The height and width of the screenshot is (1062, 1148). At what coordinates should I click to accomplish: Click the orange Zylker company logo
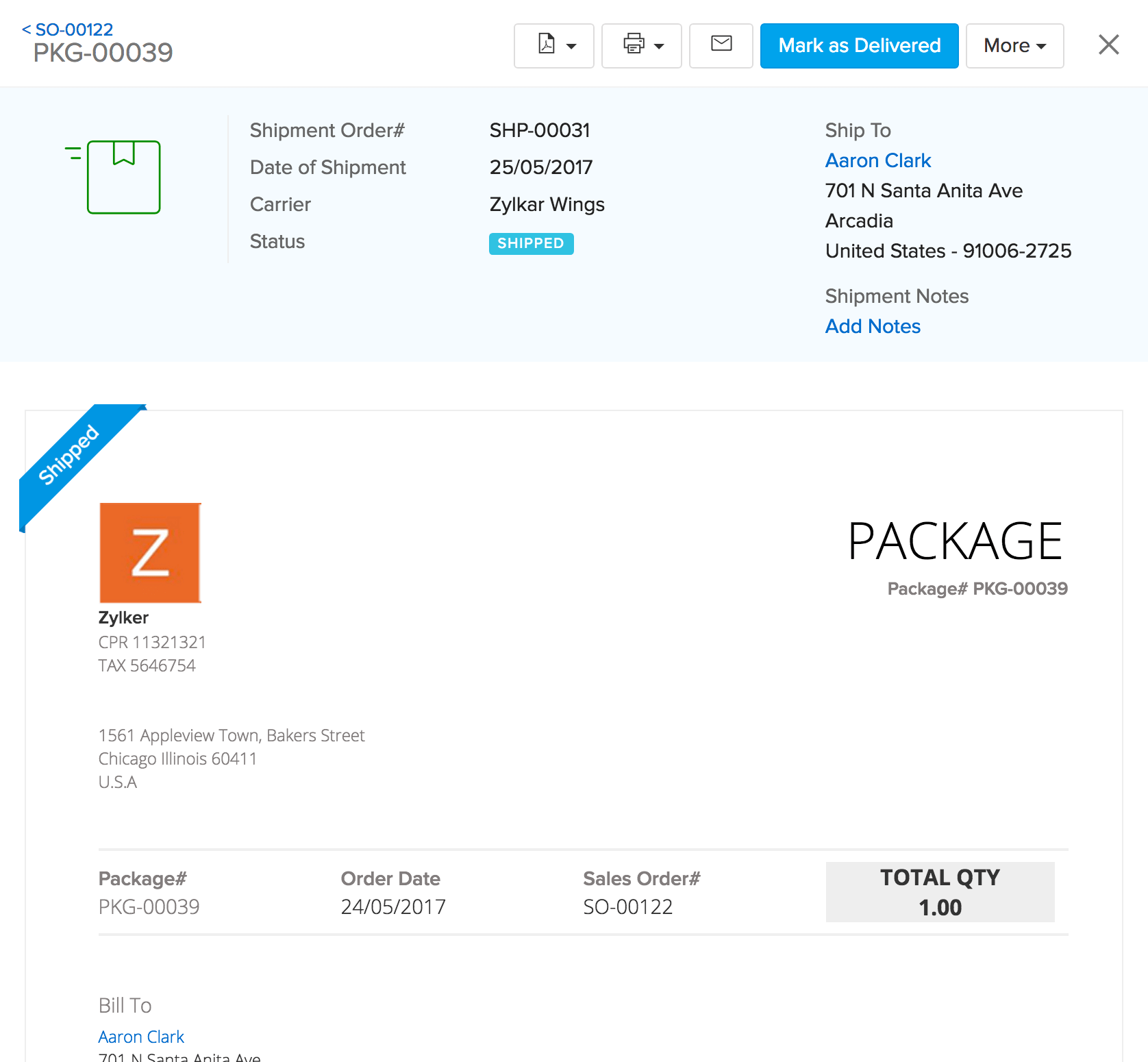click(149, 552)
